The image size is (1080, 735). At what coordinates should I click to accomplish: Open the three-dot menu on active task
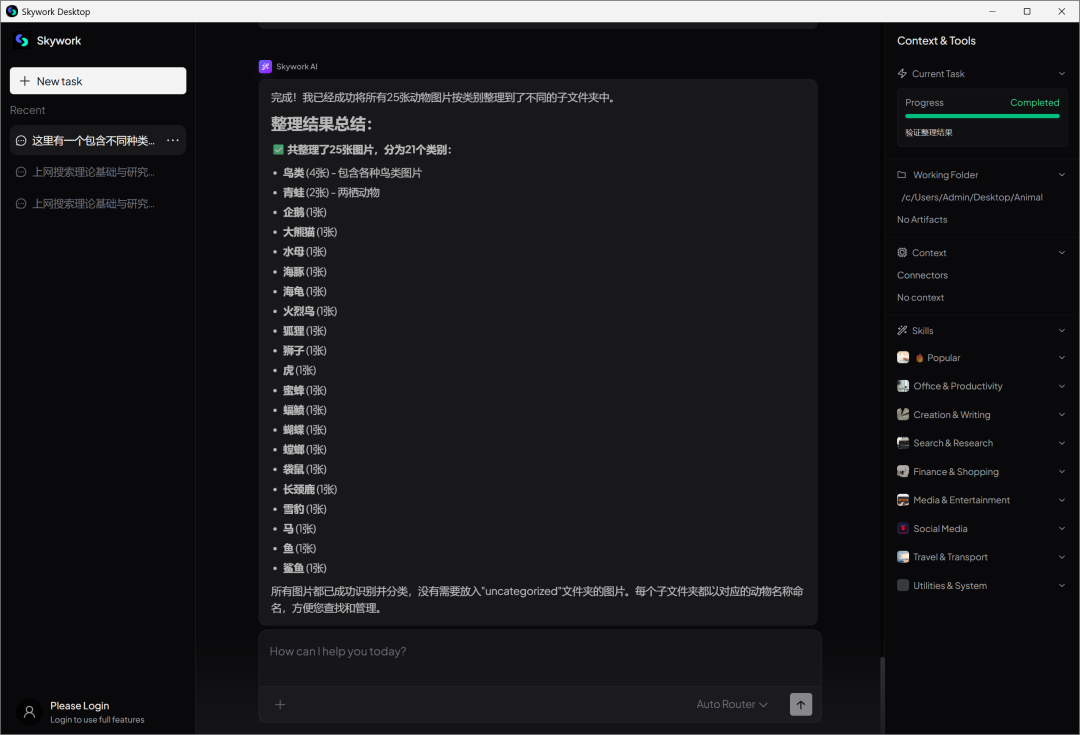click(x=173, y=141)
